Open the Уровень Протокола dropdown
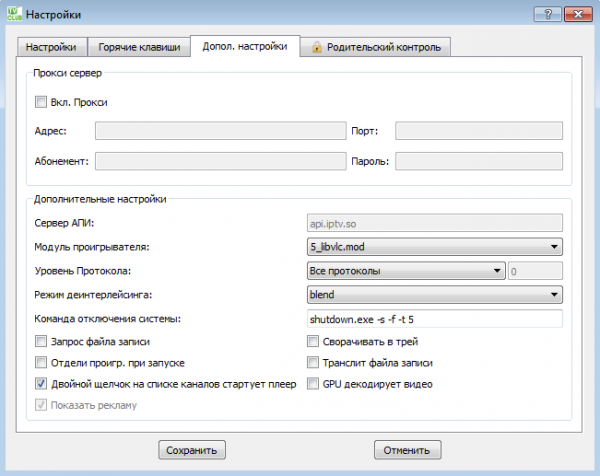 click(x=405, y=270)
